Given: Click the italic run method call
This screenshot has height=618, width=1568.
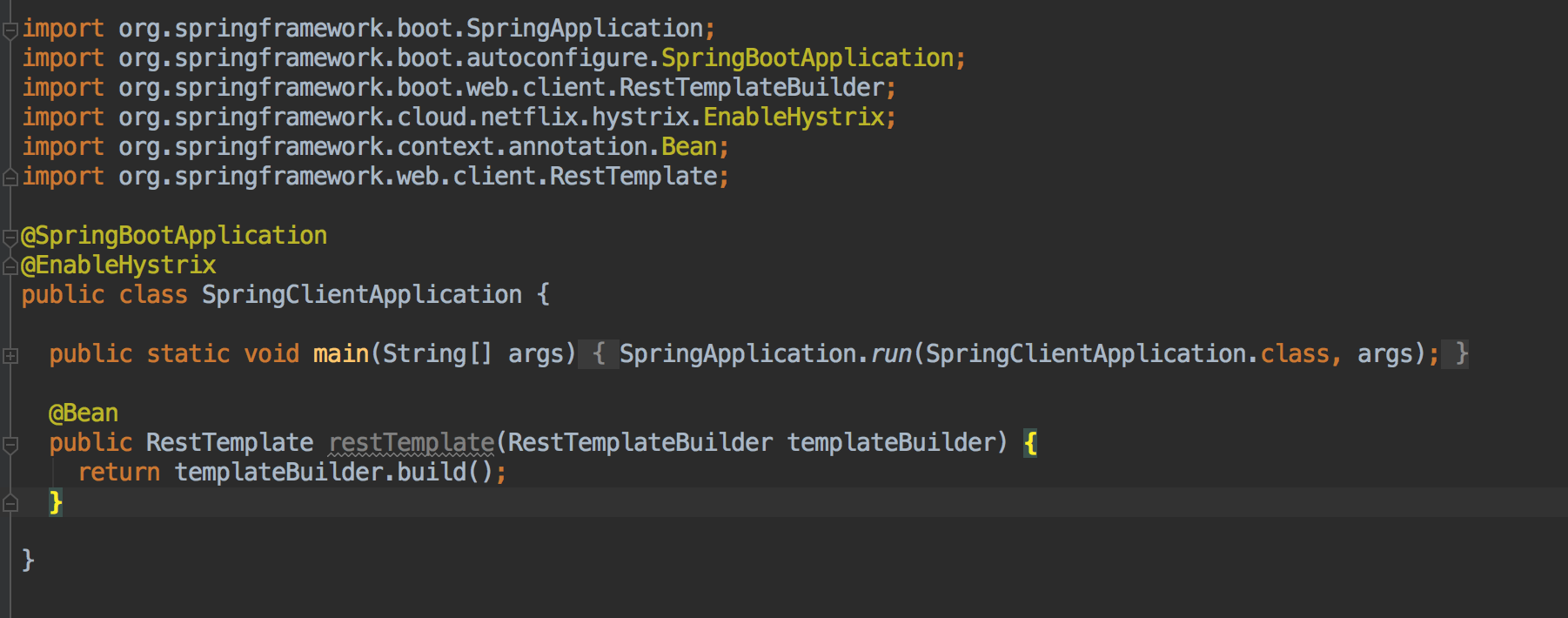Looking at the screenshot, I should [x=890, y=354].
